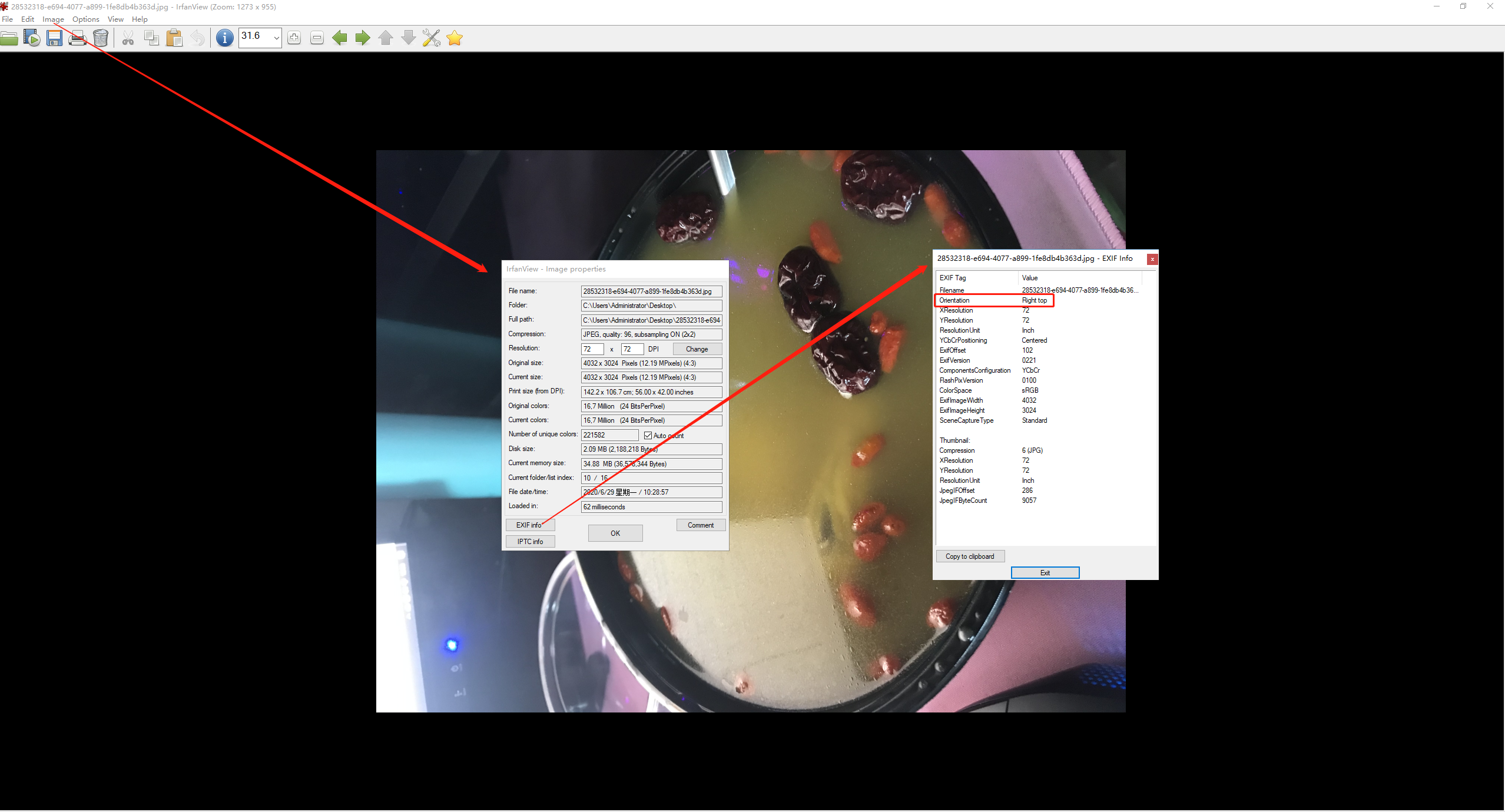Expand the 31.6 zoom dropdown
1505x812 pixels.
click(276, 38)
